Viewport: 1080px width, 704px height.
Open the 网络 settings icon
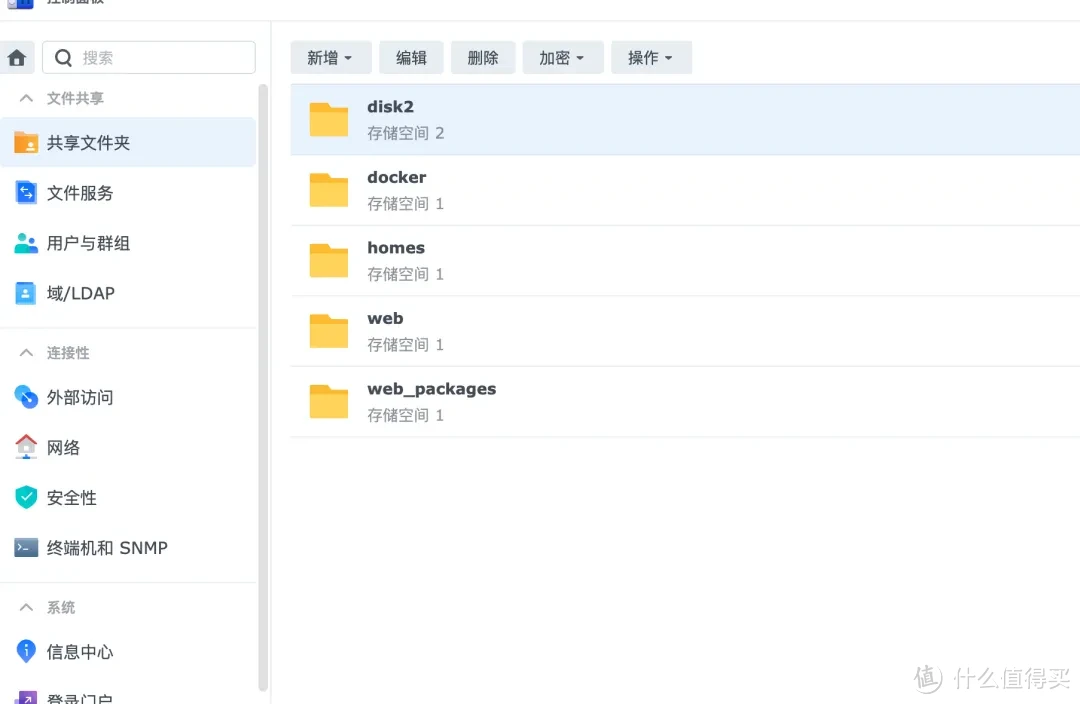25,447
